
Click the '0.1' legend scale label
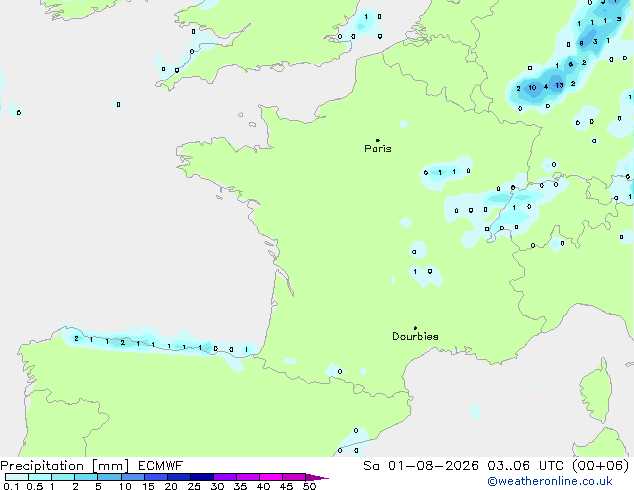click(x=11, y=486)
